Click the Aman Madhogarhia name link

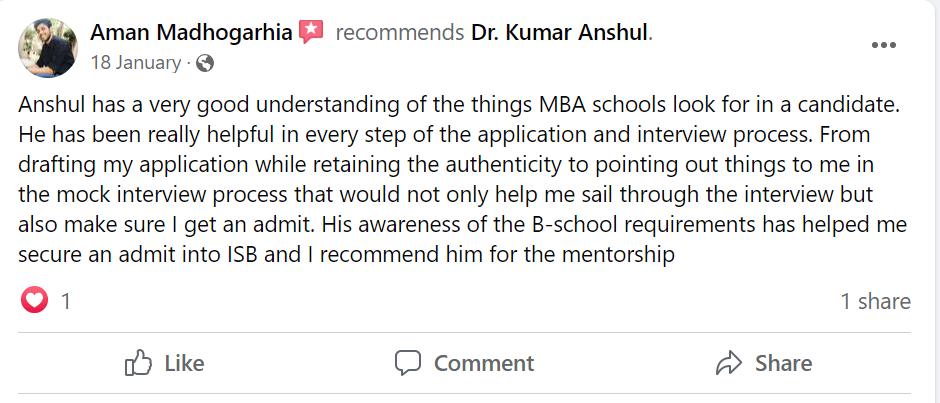pos(190,33)
